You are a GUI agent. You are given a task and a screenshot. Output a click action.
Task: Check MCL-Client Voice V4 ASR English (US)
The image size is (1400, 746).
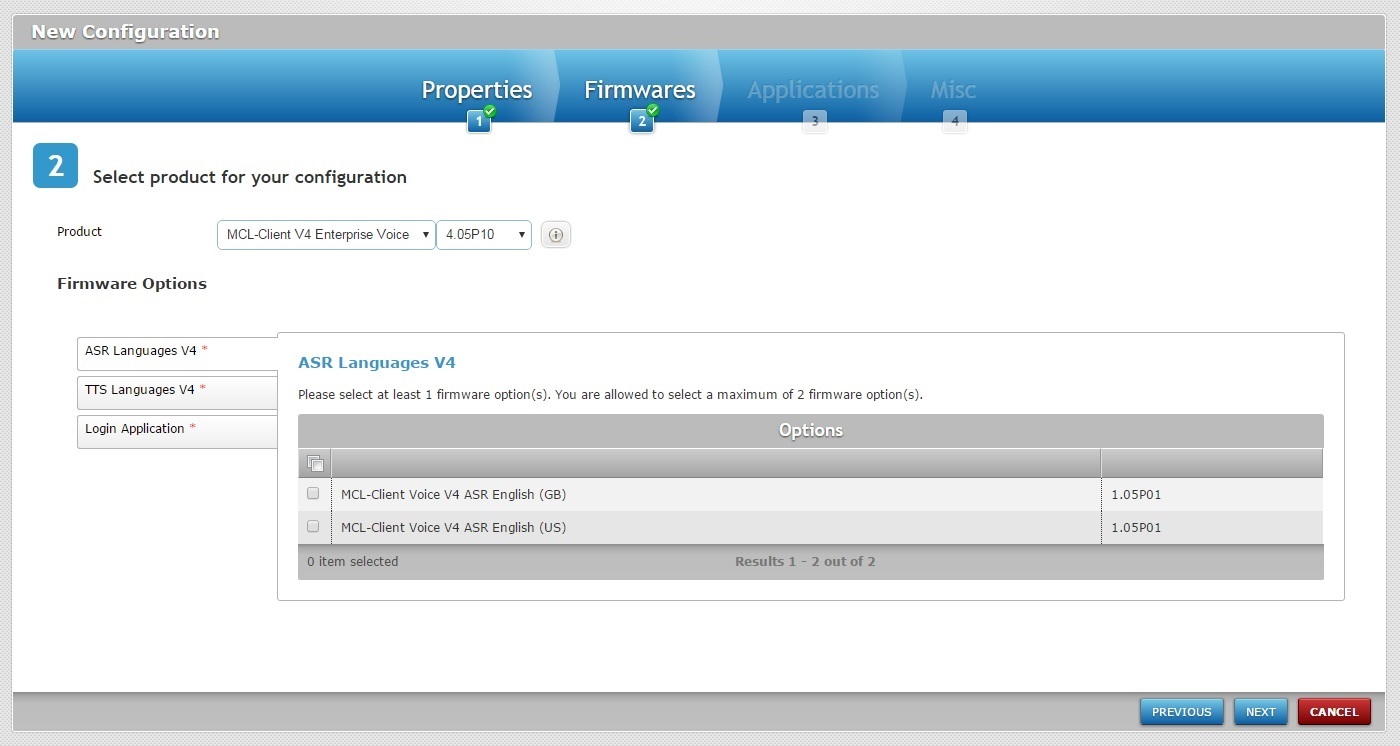[313, 526]
